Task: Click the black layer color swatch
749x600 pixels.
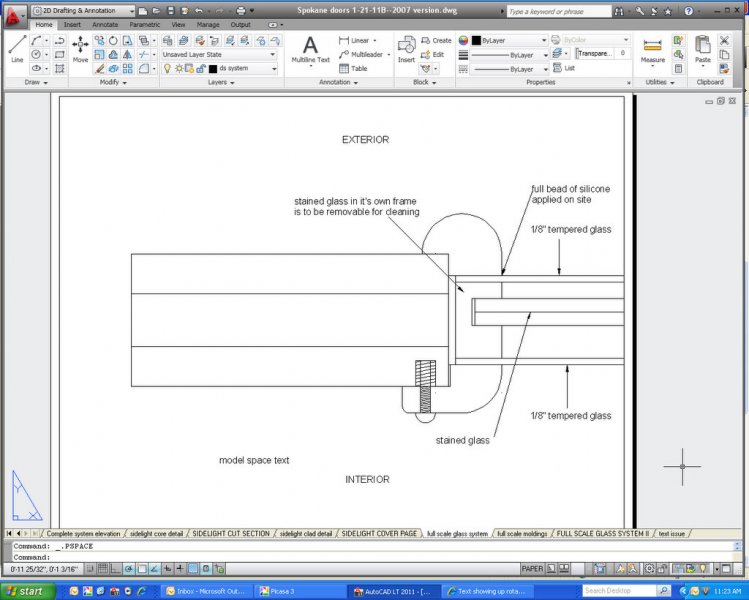Action: pos(213,69)
